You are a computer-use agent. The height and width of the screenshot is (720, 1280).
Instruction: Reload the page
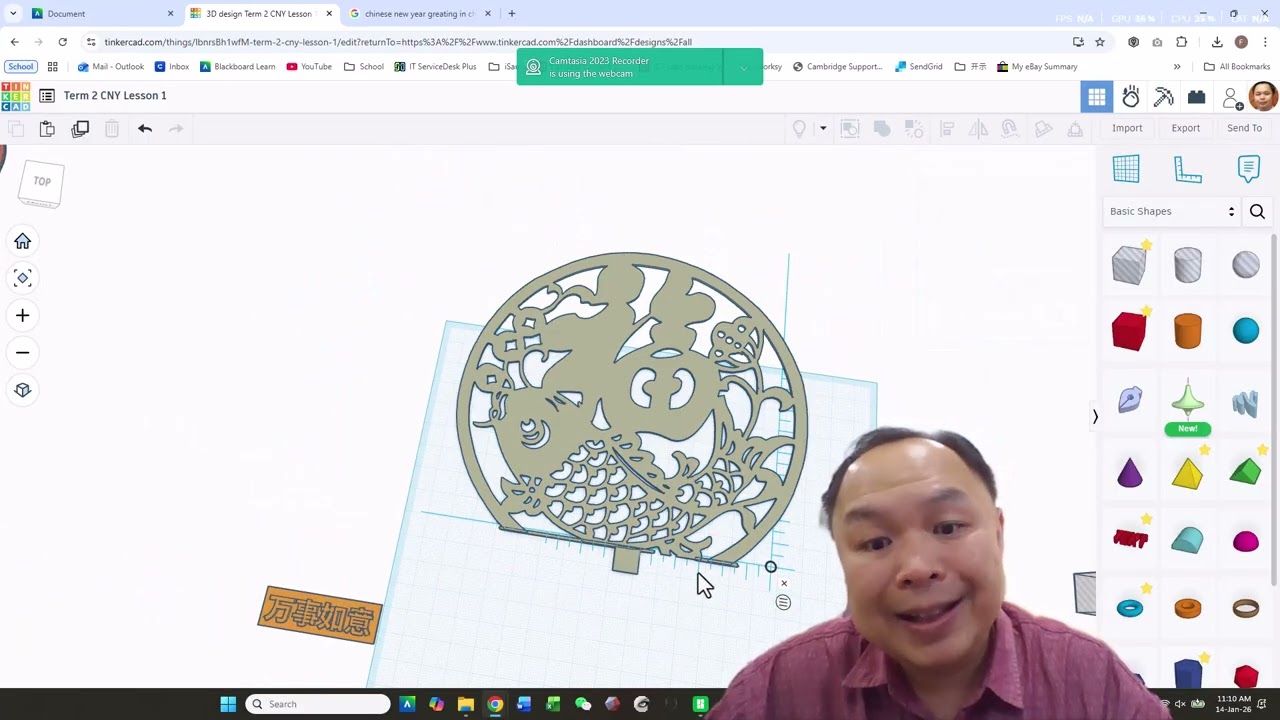pyautogui.click(x=62, y=42)
